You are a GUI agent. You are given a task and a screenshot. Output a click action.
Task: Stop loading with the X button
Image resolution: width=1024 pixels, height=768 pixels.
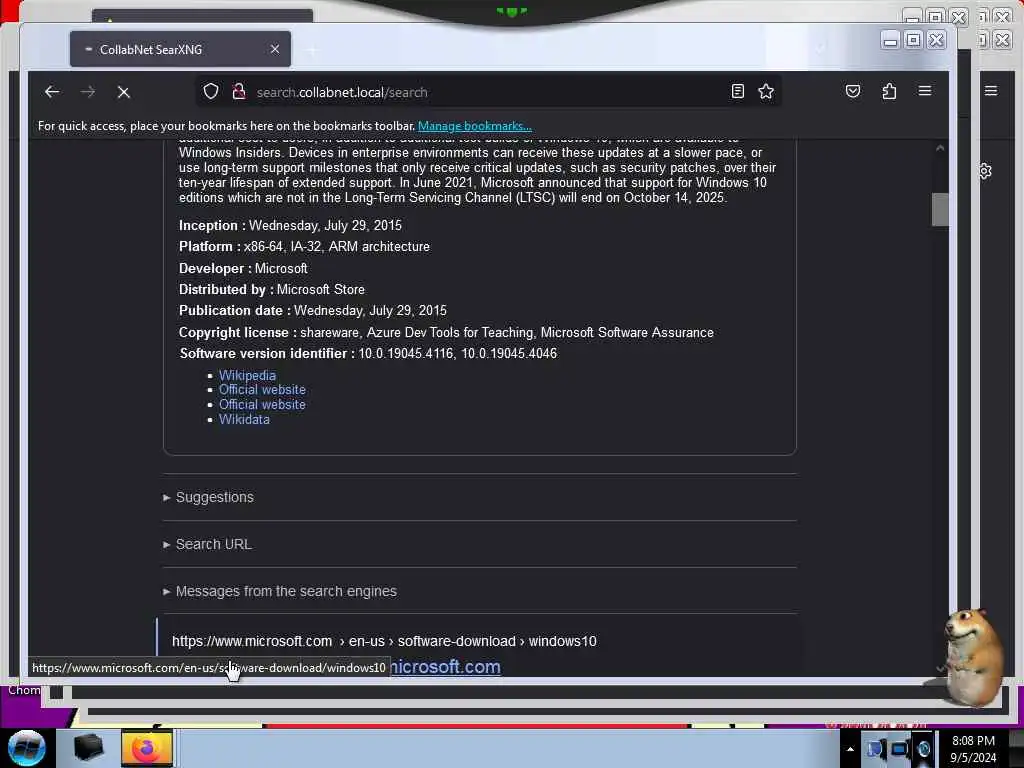point(123,93)
